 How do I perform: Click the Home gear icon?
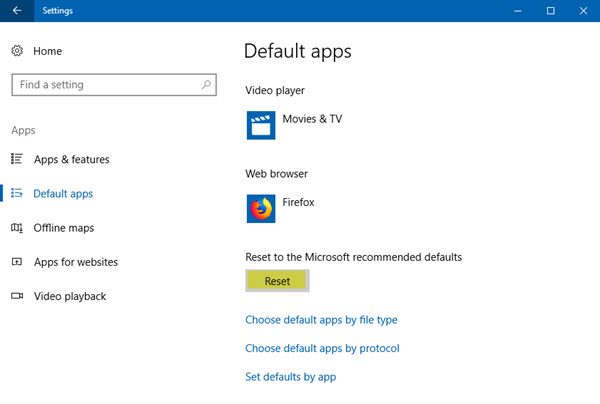coord(17,51)
